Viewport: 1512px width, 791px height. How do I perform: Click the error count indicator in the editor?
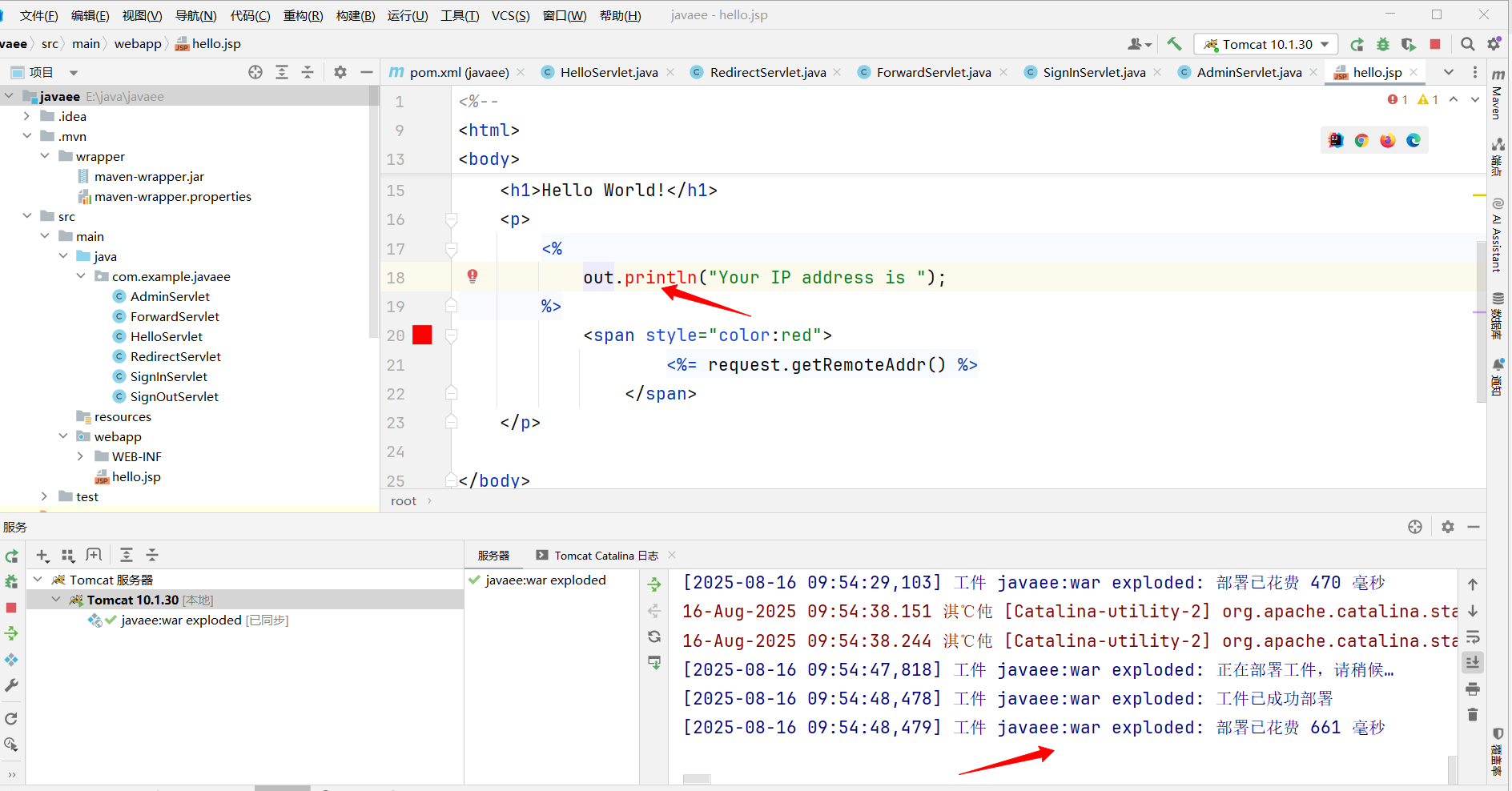(x=1398, y=99)
